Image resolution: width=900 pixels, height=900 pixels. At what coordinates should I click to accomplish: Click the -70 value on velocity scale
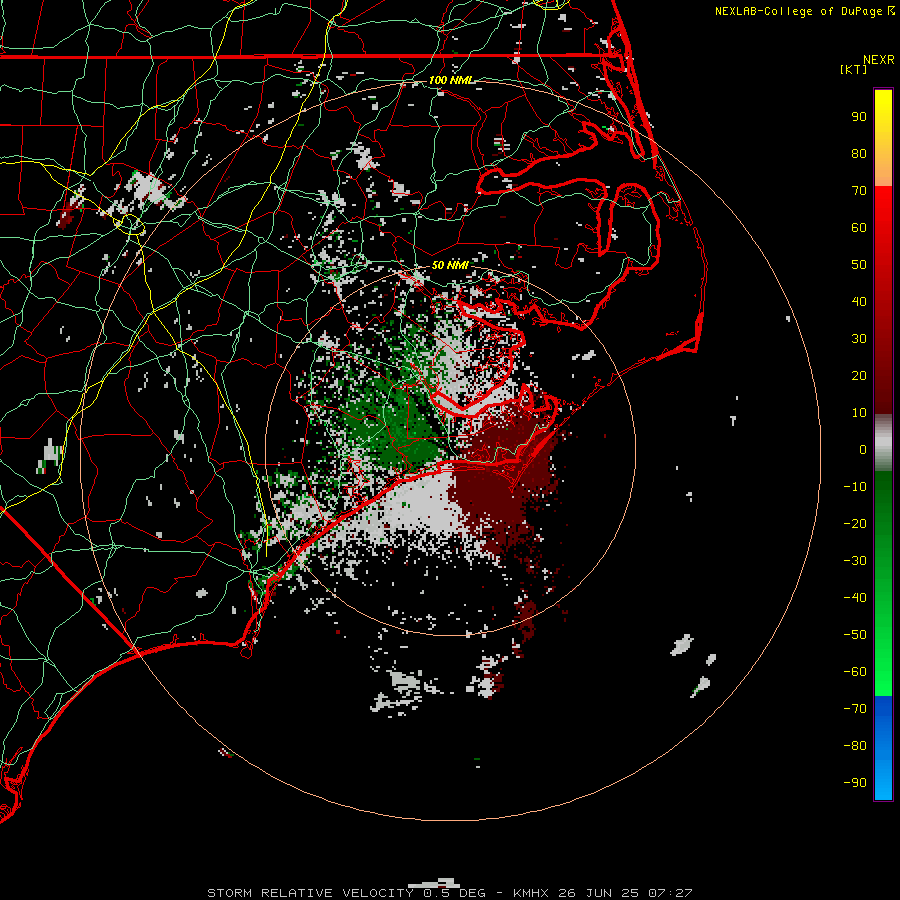click(x=855, y=709)
